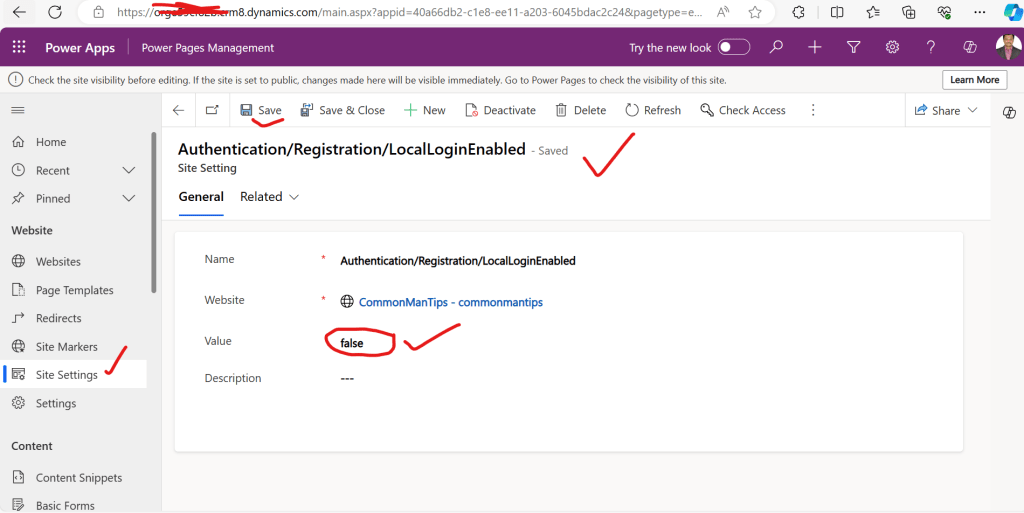
Task: Open record in new window icon
Action: pos(212,110)
